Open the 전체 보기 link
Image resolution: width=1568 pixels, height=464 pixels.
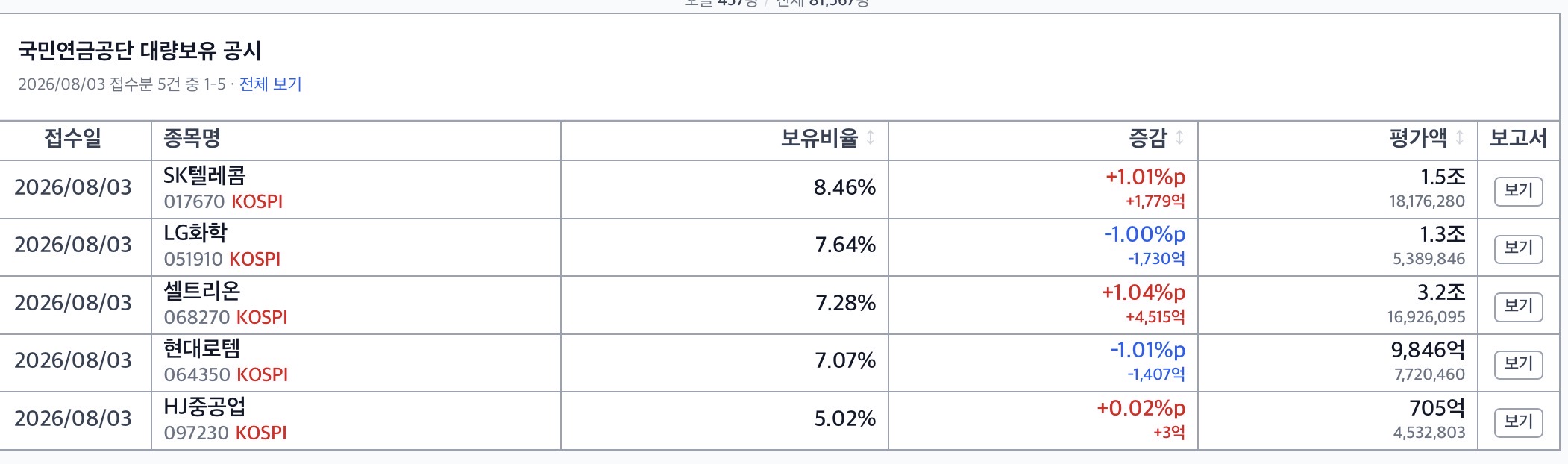point(270,84)
